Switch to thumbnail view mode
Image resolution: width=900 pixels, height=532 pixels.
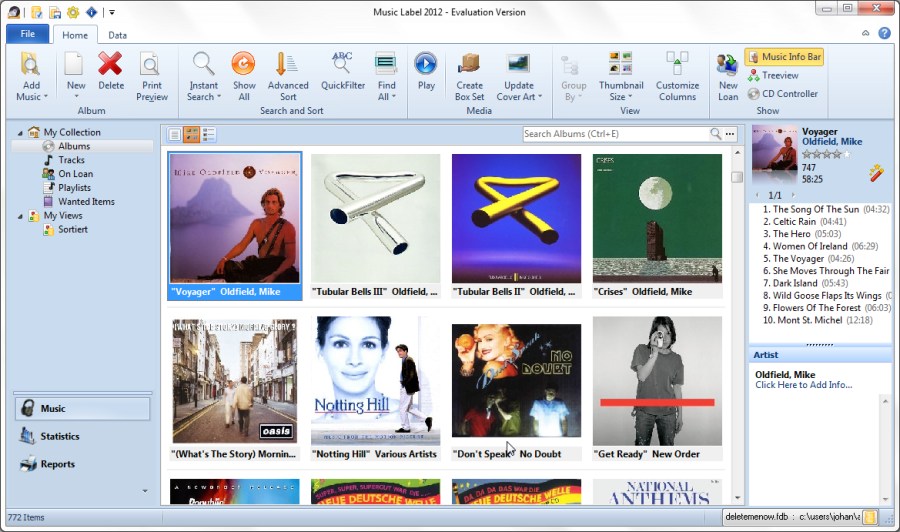(x=192, y=135)
